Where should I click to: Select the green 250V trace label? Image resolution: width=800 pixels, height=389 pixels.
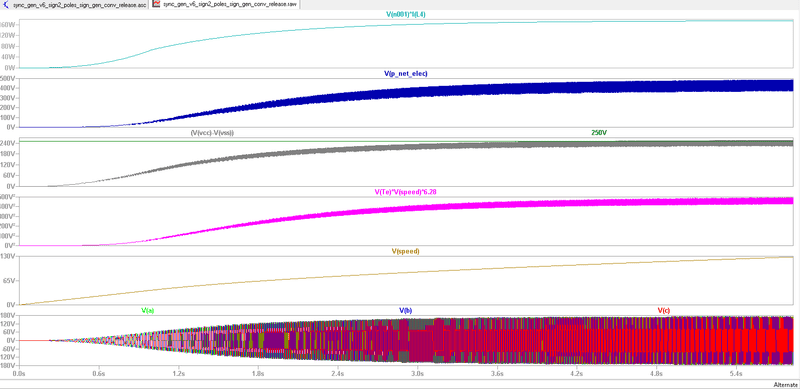click(x=599, y=133)
